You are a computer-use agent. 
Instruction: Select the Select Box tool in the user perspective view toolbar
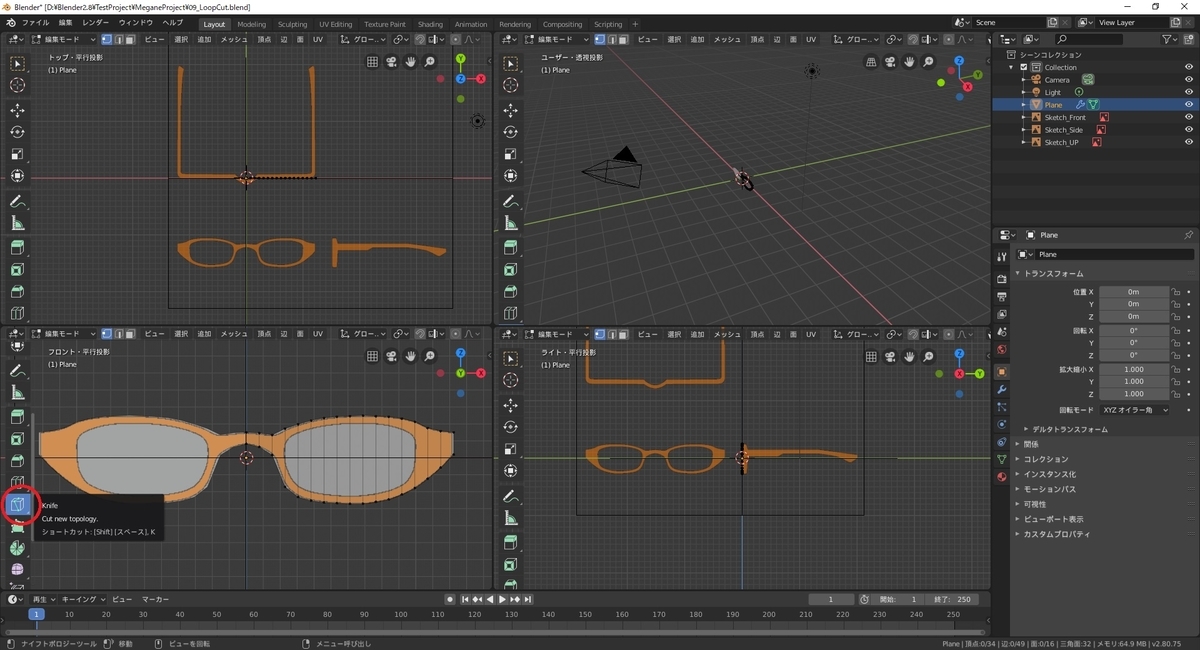tap(510, 64)
